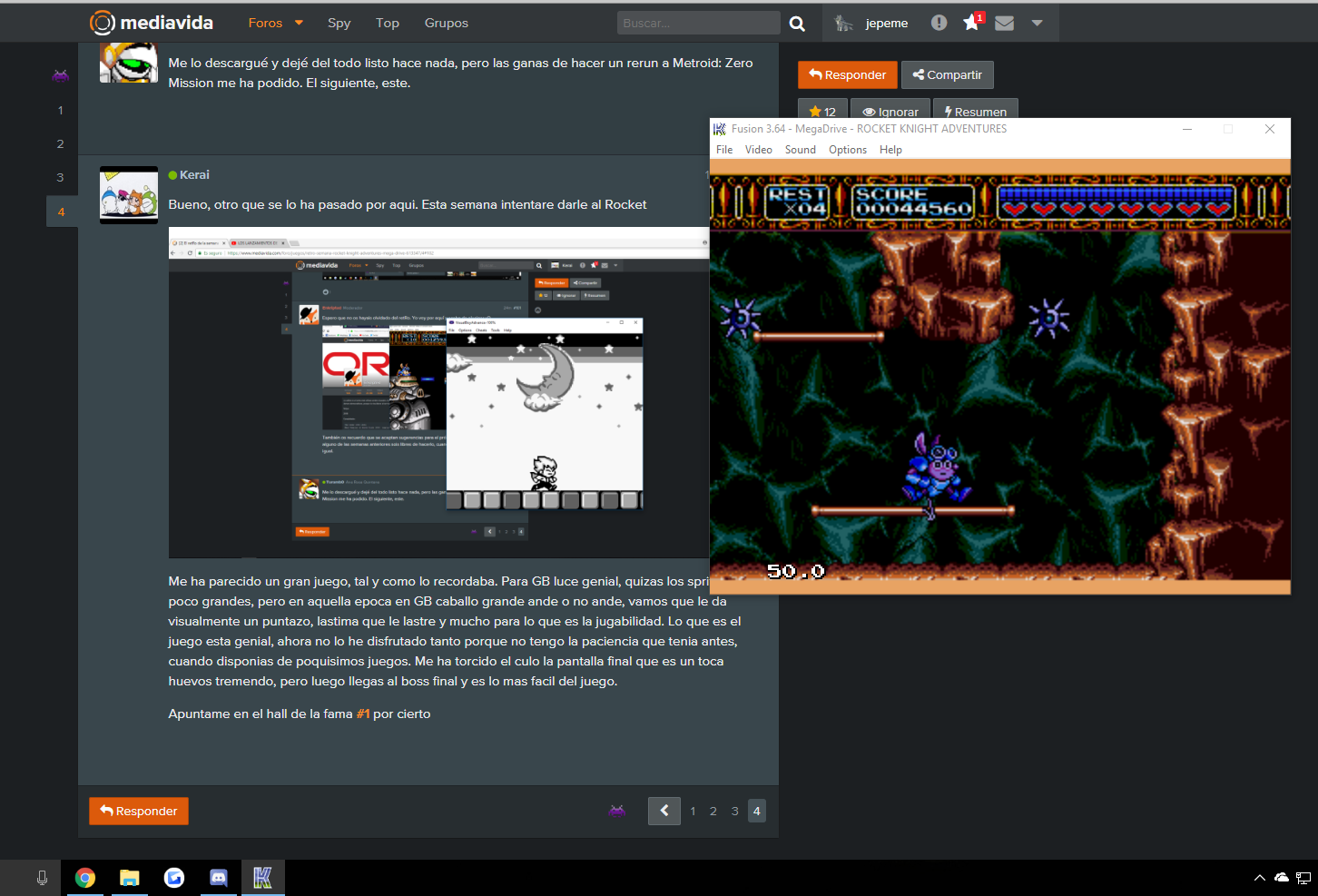Follow the #1 post reference link
This screenshot has height=896, width=1318.
coord(363,714)
